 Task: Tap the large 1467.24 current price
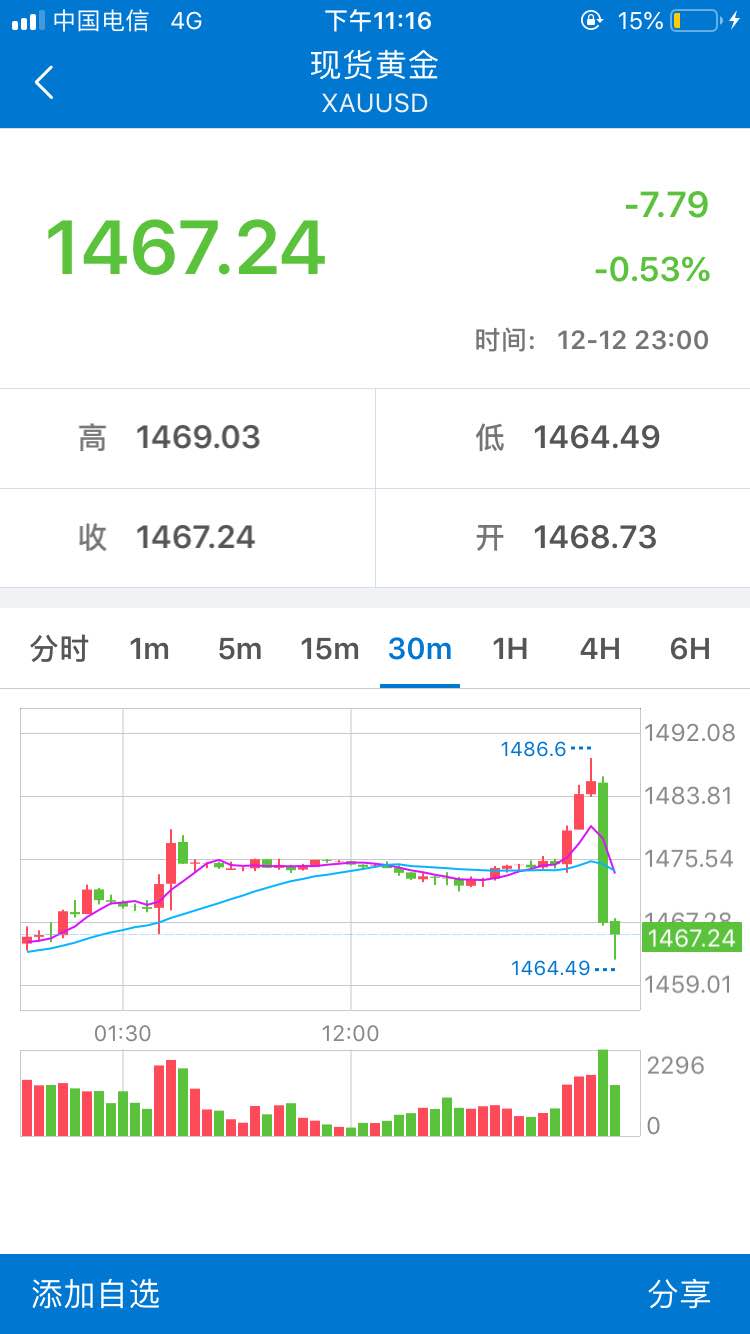click(186, 247)
